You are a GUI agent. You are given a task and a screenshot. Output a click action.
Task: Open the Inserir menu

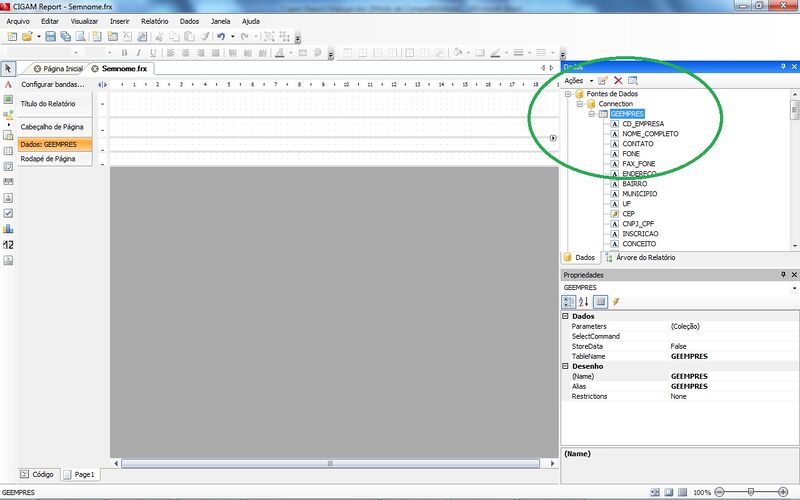[120, 21]
